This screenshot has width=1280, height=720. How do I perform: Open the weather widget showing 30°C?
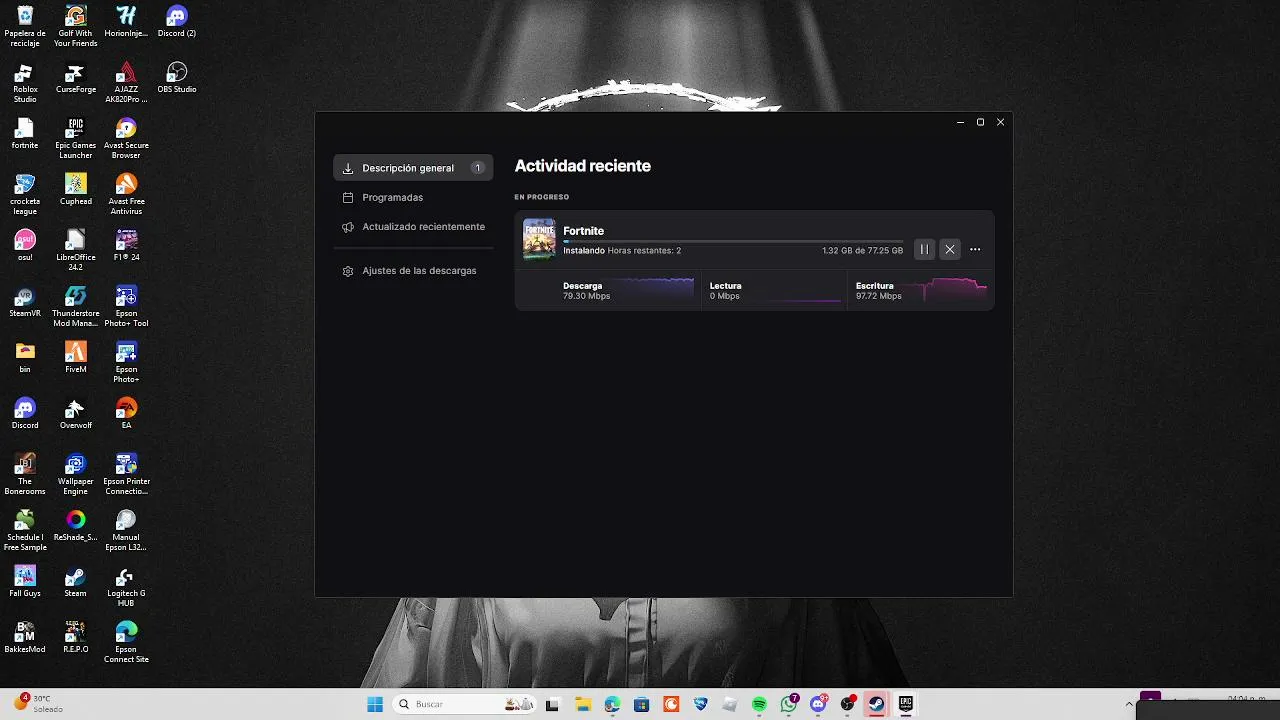point(40,703)
